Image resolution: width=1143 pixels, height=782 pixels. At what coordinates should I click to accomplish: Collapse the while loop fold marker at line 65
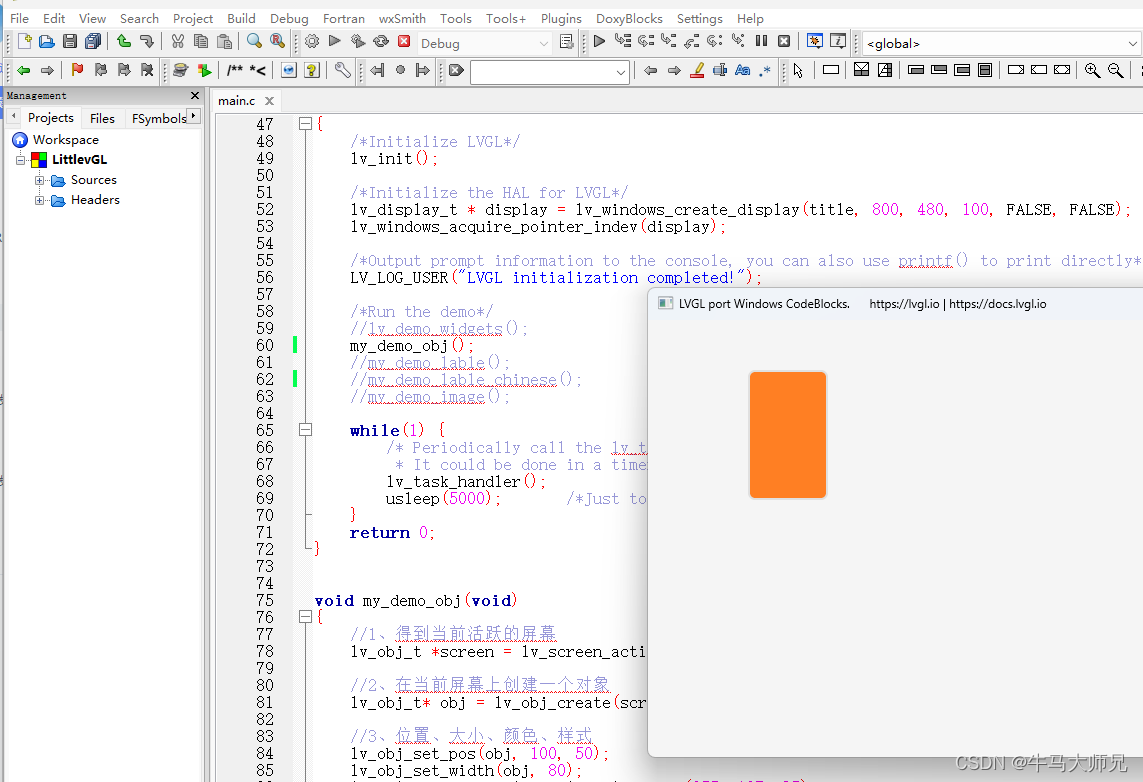point(305,430)
